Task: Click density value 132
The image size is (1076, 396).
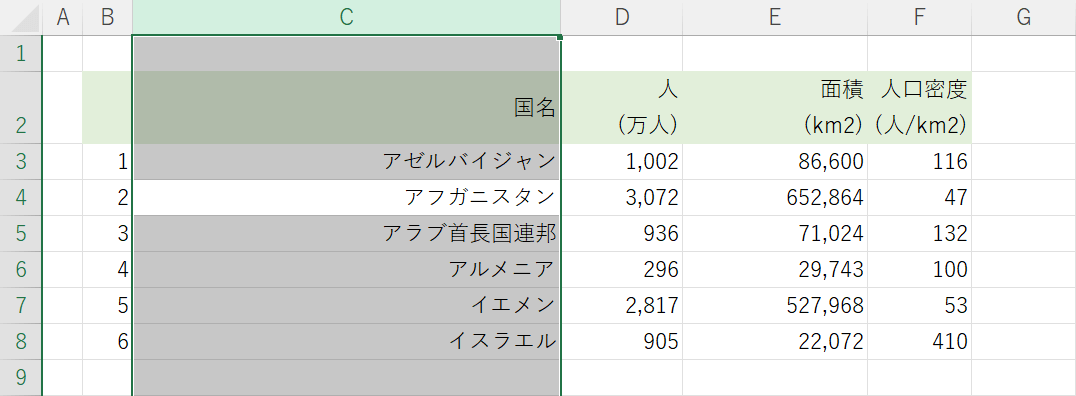Action: click(x=920, y=233)
